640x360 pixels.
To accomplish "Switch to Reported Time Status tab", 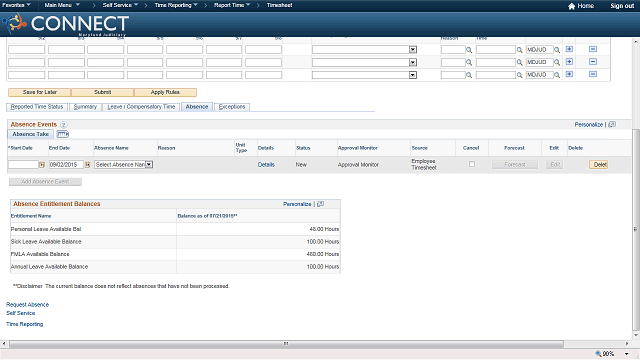I will [37, 107].
